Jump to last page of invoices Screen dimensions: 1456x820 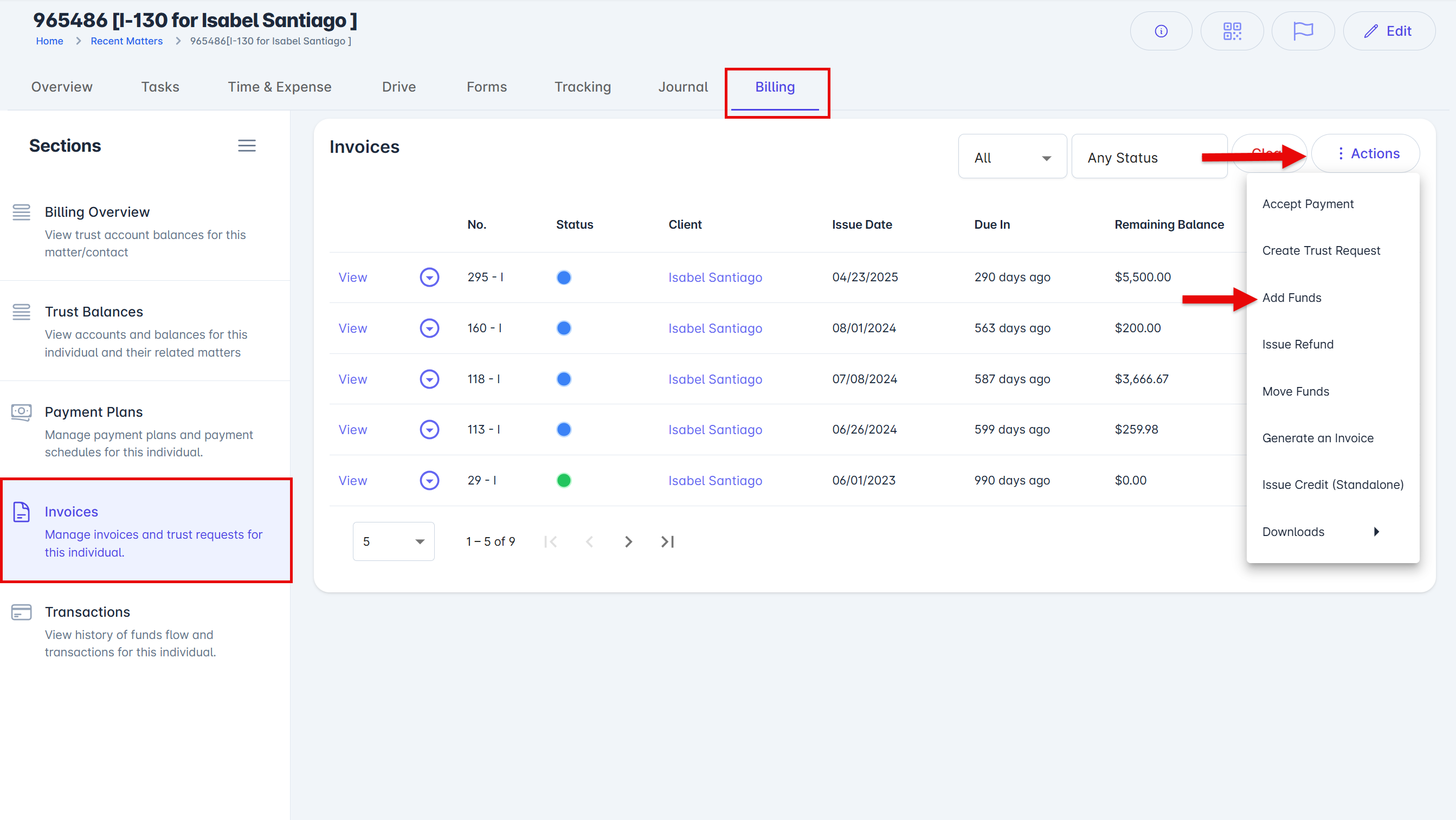coord(667,541)
